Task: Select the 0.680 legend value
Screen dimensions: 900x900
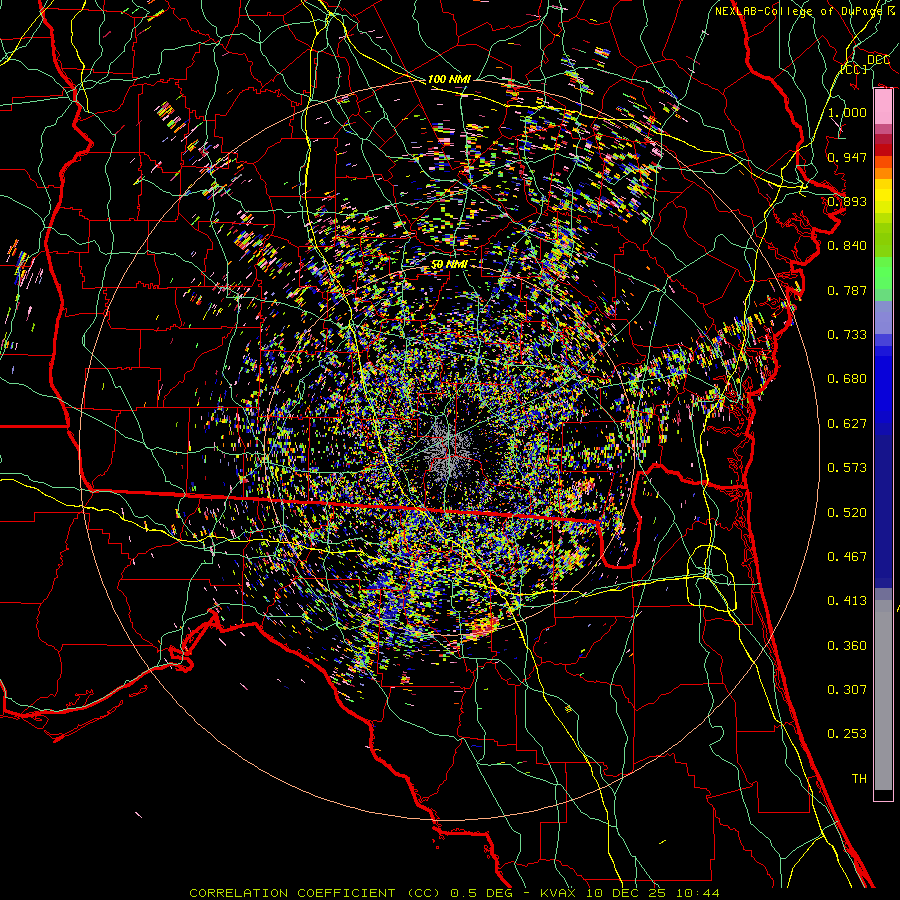Action: pos(847,379)
